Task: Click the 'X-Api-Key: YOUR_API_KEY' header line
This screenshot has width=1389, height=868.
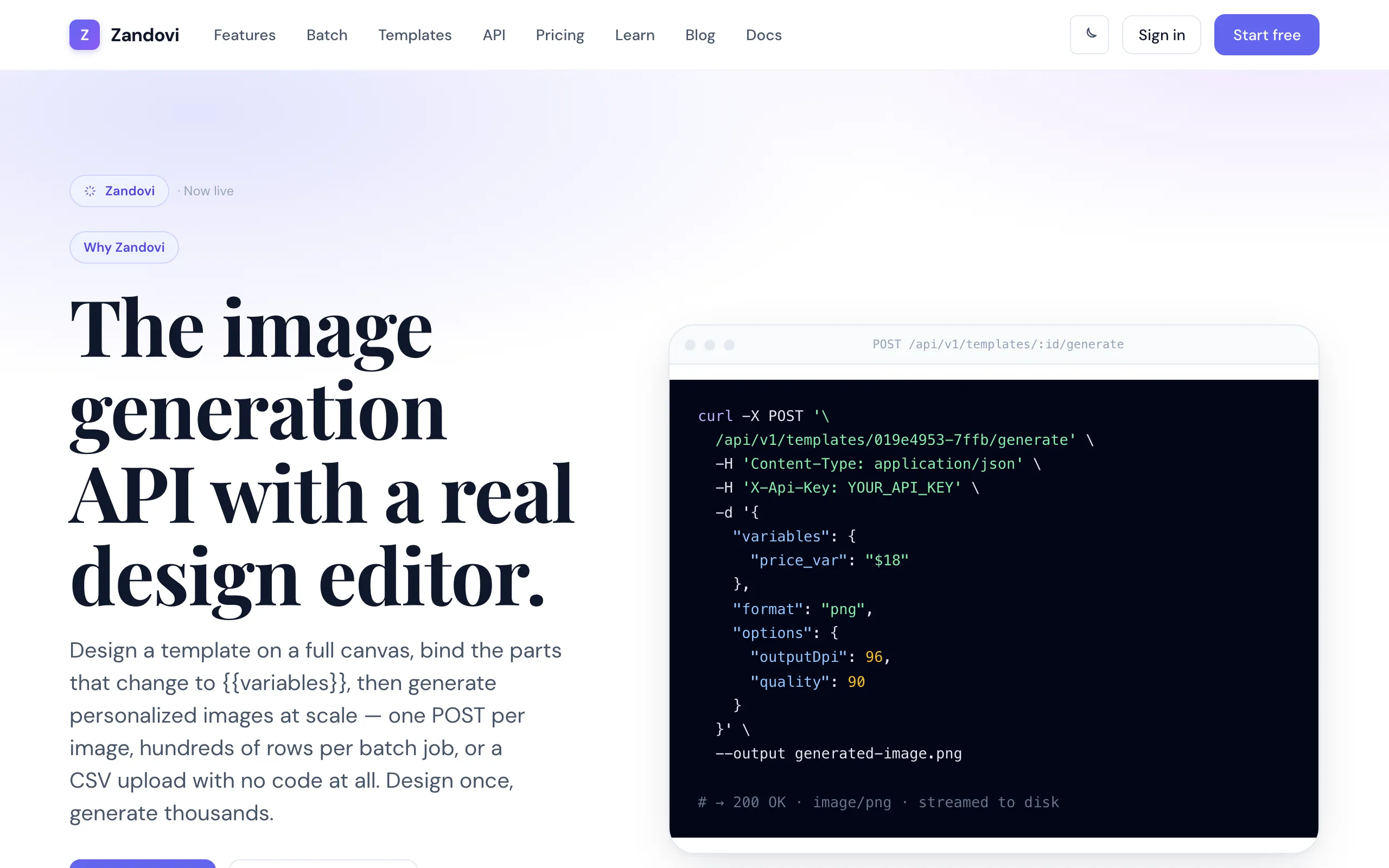Action: coord(847,487)
